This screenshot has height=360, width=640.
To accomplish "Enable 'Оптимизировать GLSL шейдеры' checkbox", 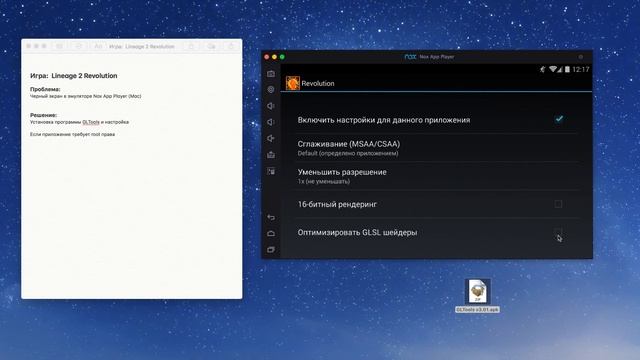I will tap(558, 232).
